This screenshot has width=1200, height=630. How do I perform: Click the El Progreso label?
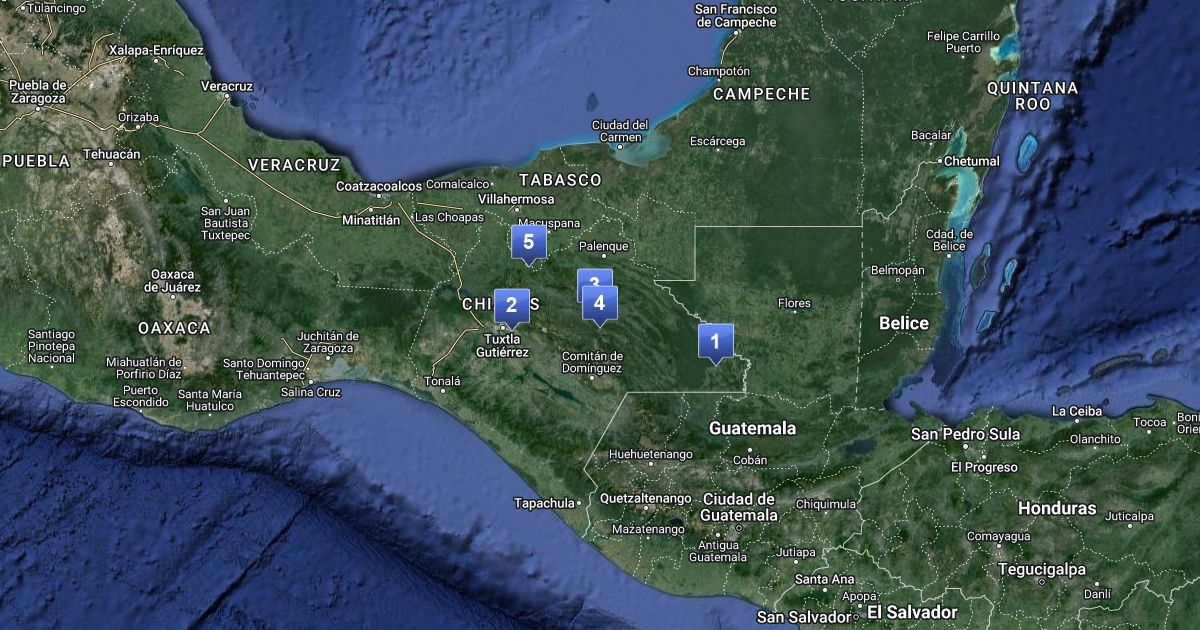(984, 467)
